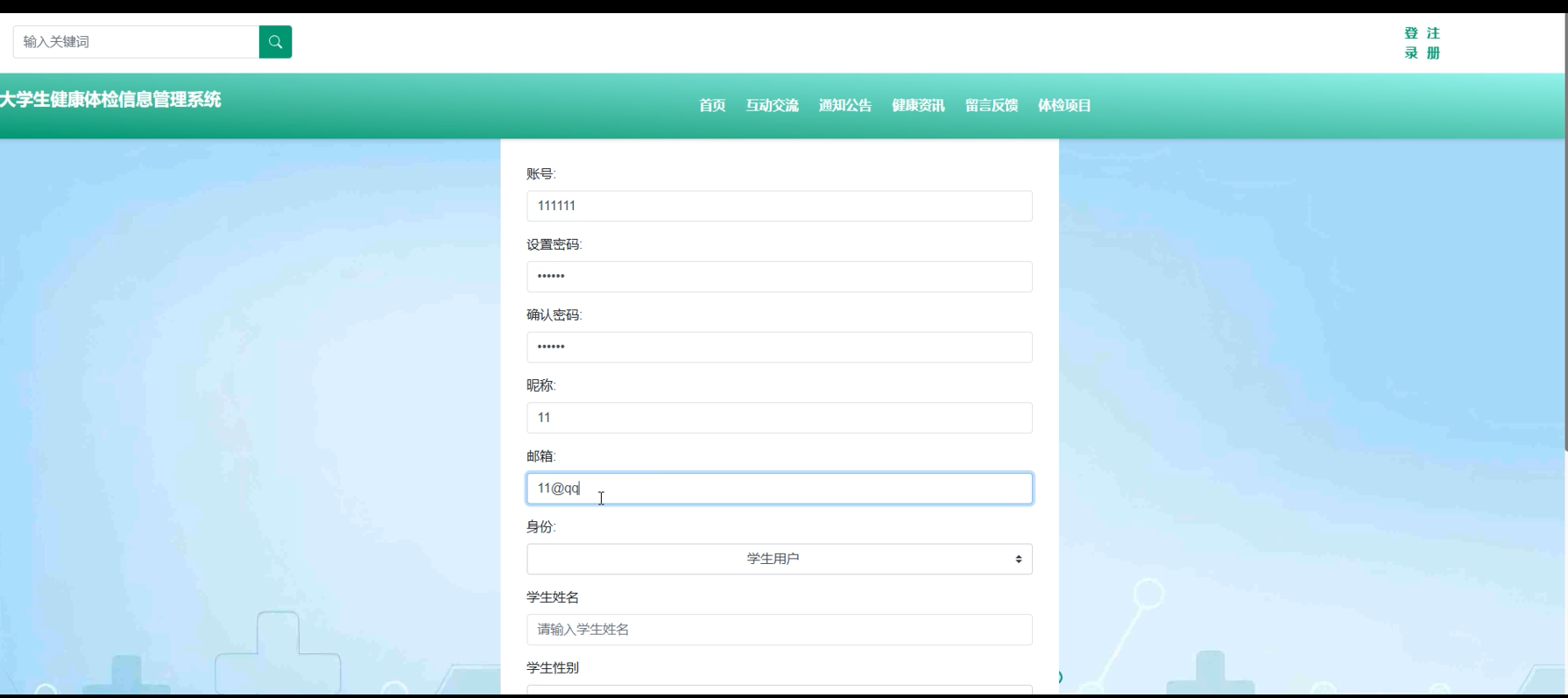Click the 昵称: label
The height and width of the screenshot is (698, 1568).
point(541,385)
